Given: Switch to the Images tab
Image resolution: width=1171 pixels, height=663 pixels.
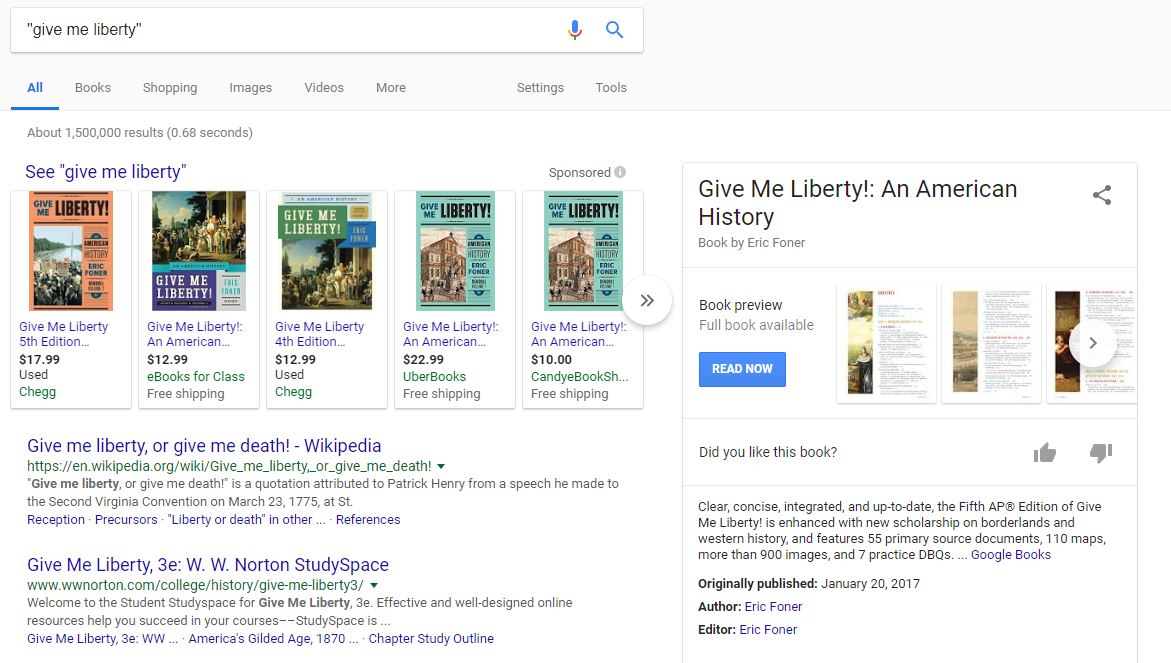Looking at the screenshot, I should coord(250,88).
